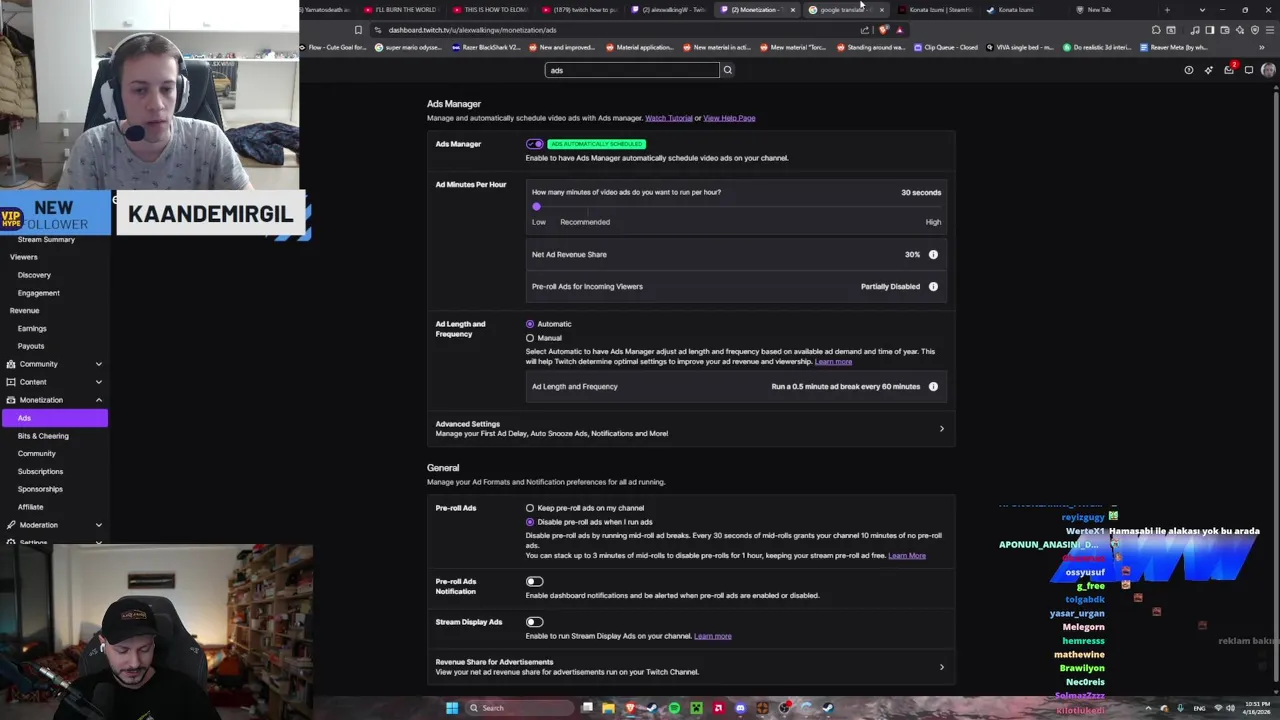Viewport: 1280px width, 720px height.
Task: Select Disable pre-roll ads when I run ads
Action: [530, 522]
